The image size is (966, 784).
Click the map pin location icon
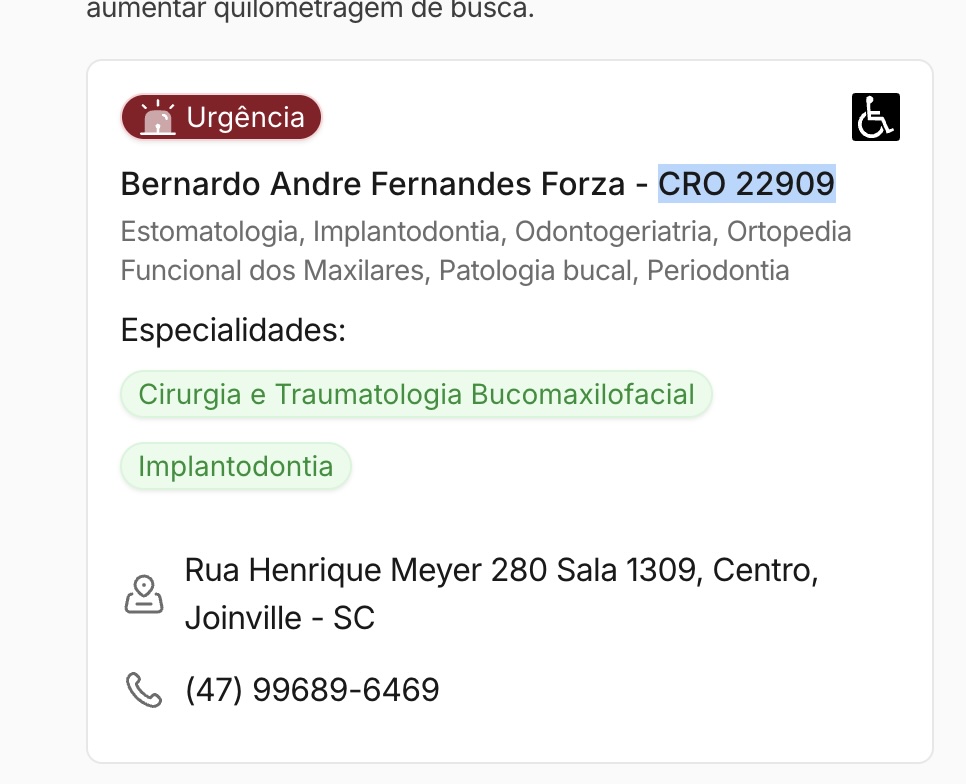point(144,594)
